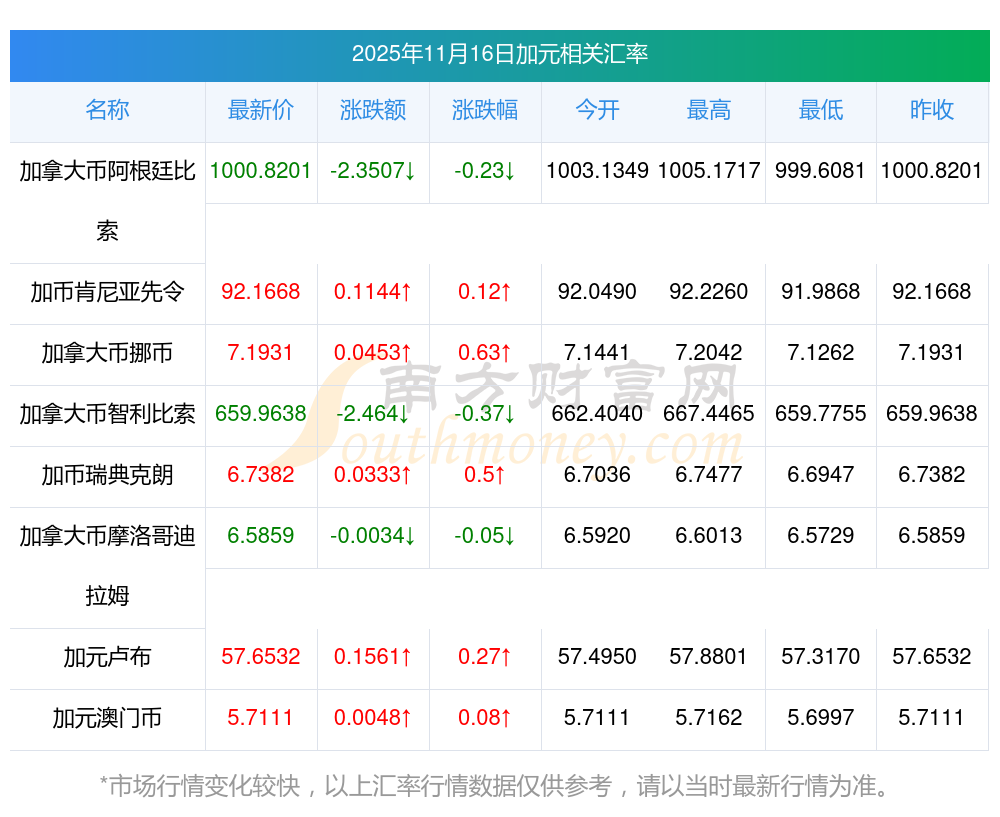Open the 加币肯尼亚先令 currency pair
Viewport: 1000px width, 817px height.
tap(107, 292)
